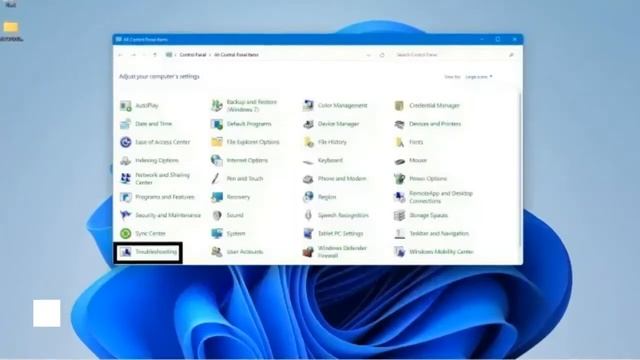The width and height of the screenshot is (640, 360).
Task: Open the Sound speaker icon
Action: click(217, 215)
